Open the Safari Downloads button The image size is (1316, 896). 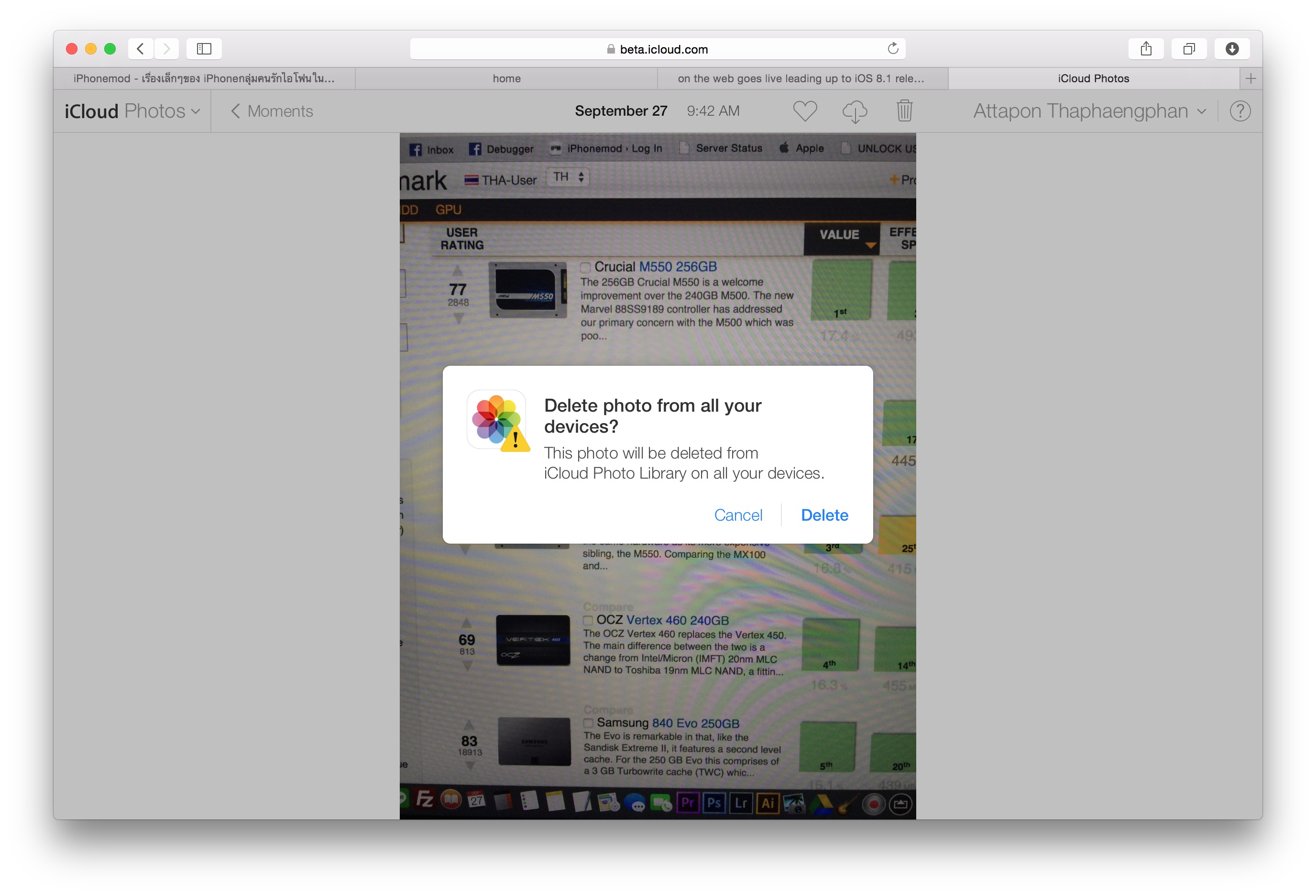tap(1232, 49)
